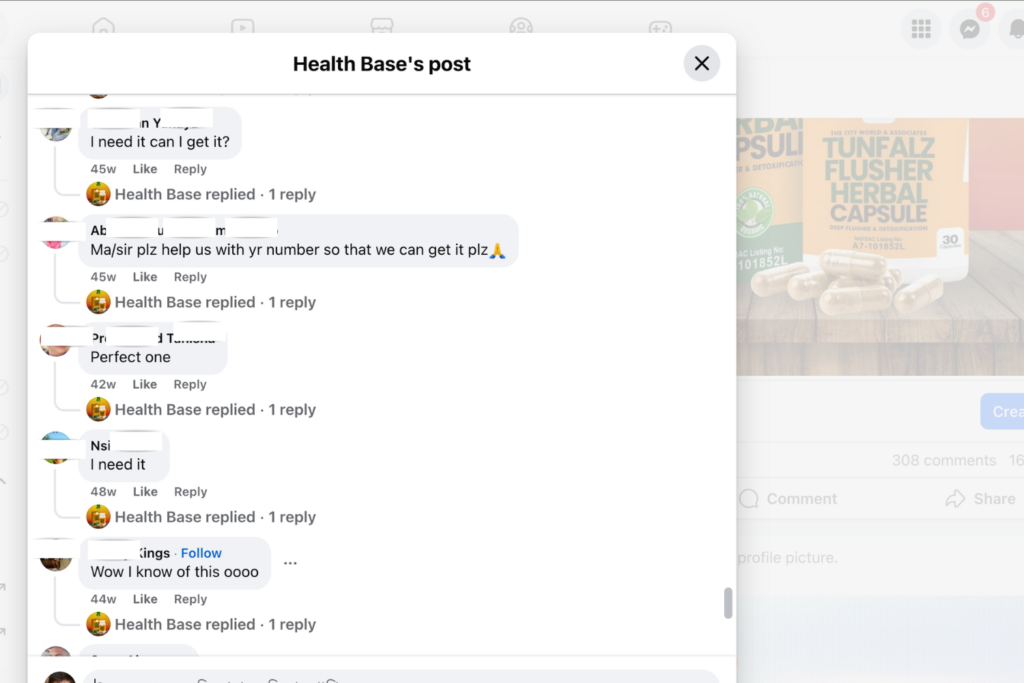Follow the commenter who wrote "Wow I know of this oooo"

[201, 553]
